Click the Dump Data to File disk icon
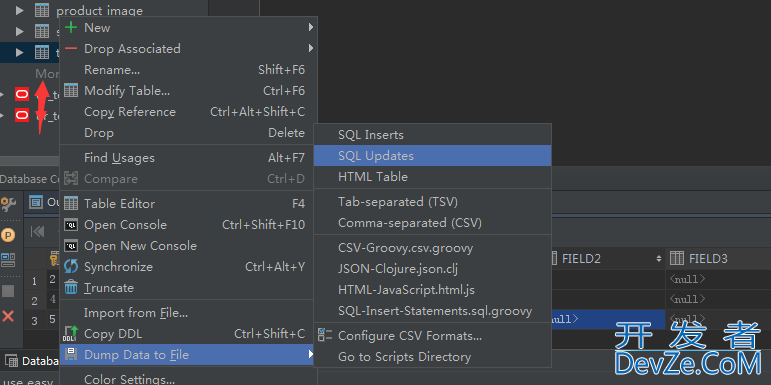Image resolution: width=771 pixels, height=385 pixels. 71,355
